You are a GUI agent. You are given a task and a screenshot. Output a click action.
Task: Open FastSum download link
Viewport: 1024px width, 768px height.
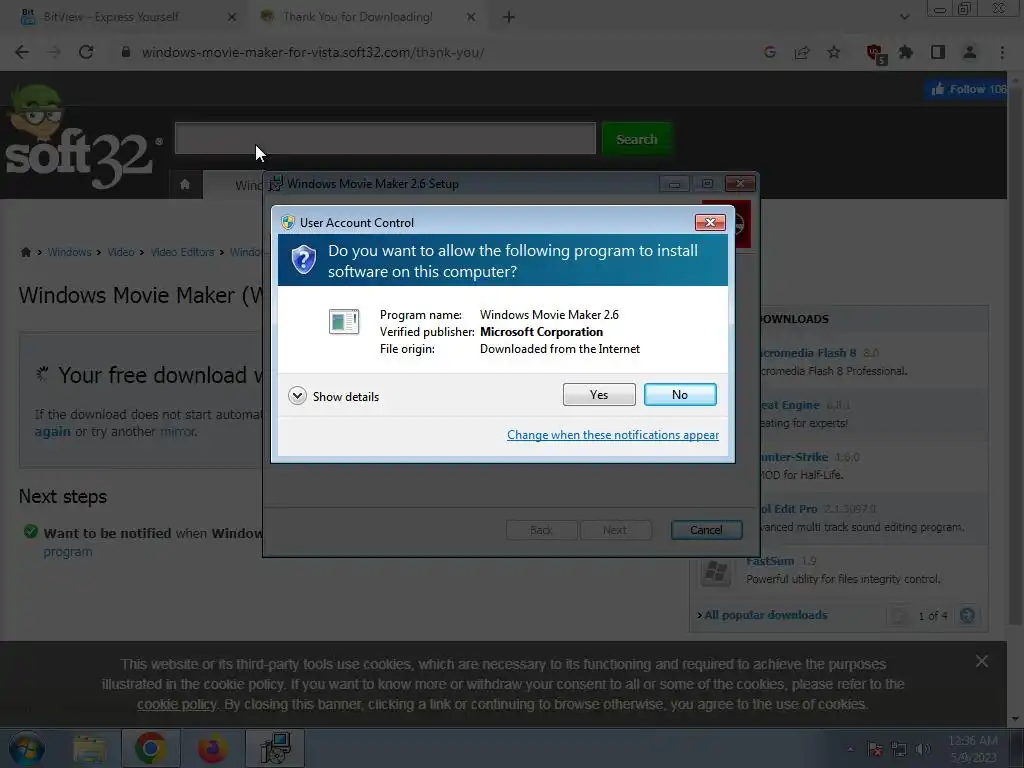tap(770, 561)
